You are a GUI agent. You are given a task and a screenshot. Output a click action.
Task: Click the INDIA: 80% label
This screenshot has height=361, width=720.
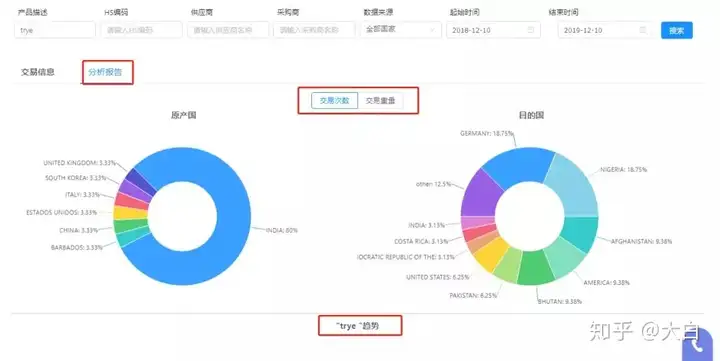(x=281, y=230)
